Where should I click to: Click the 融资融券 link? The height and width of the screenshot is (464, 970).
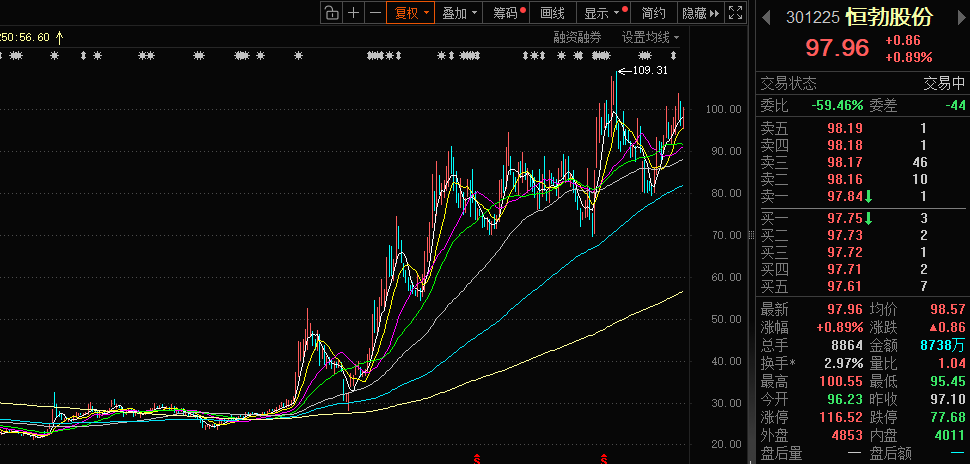click(578, 37)
